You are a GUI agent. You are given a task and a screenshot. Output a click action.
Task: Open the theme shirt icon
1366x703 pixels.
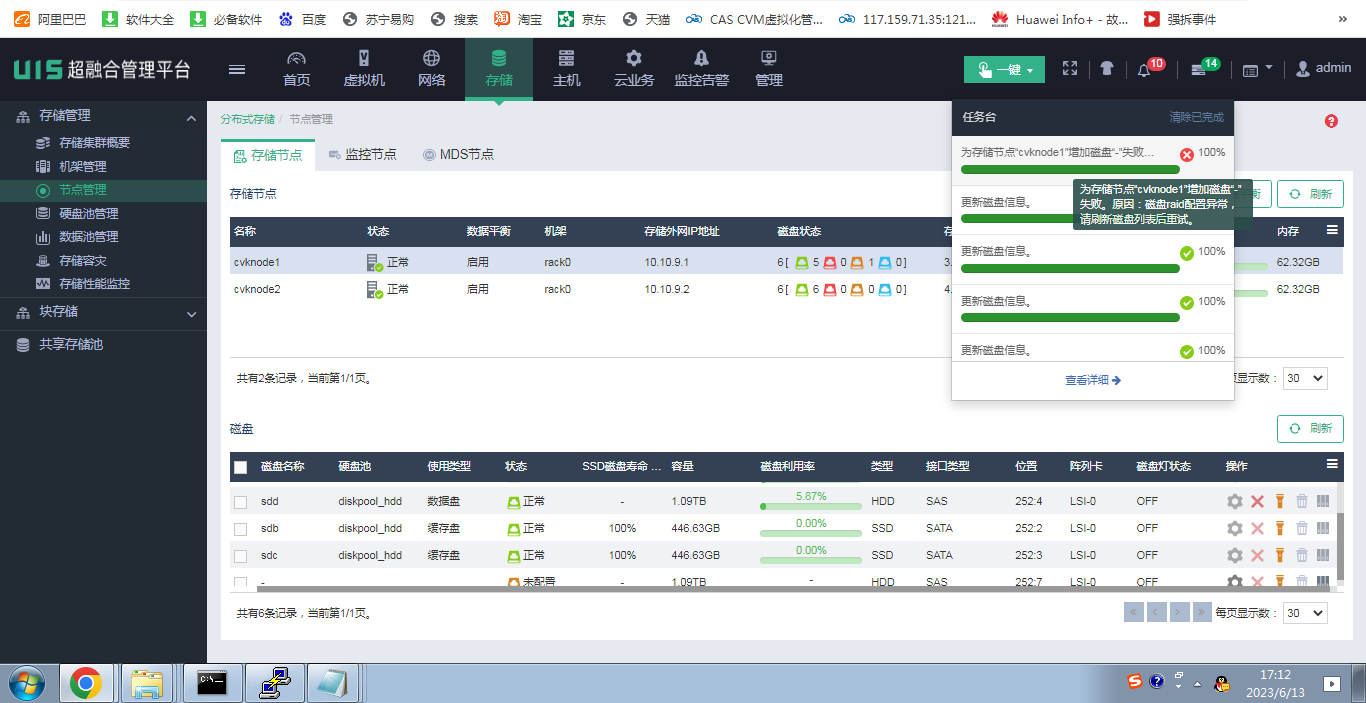point(1106,68)
